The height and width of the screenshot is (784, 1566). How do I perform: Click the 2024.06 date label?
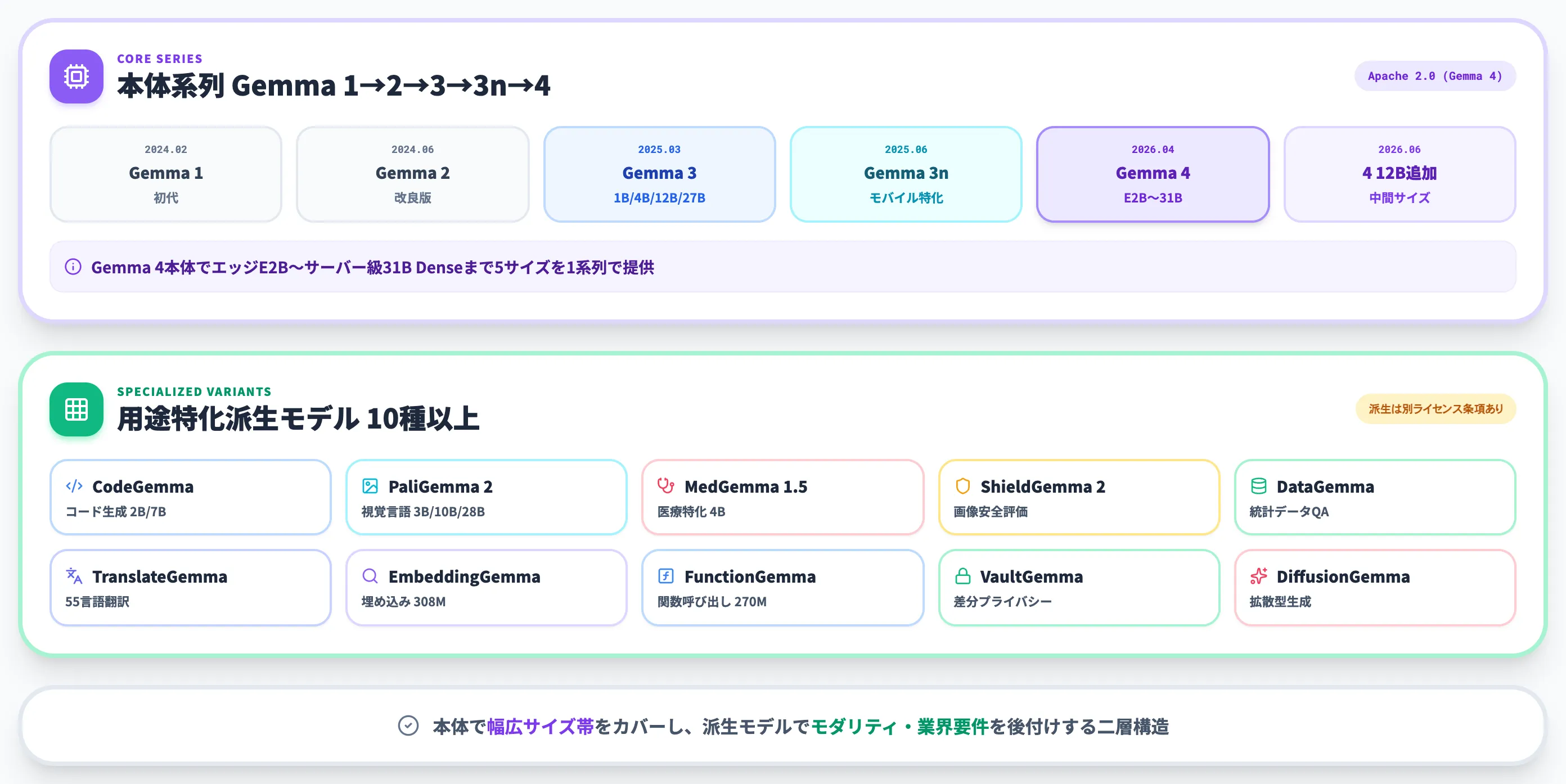tap(413, 150)
